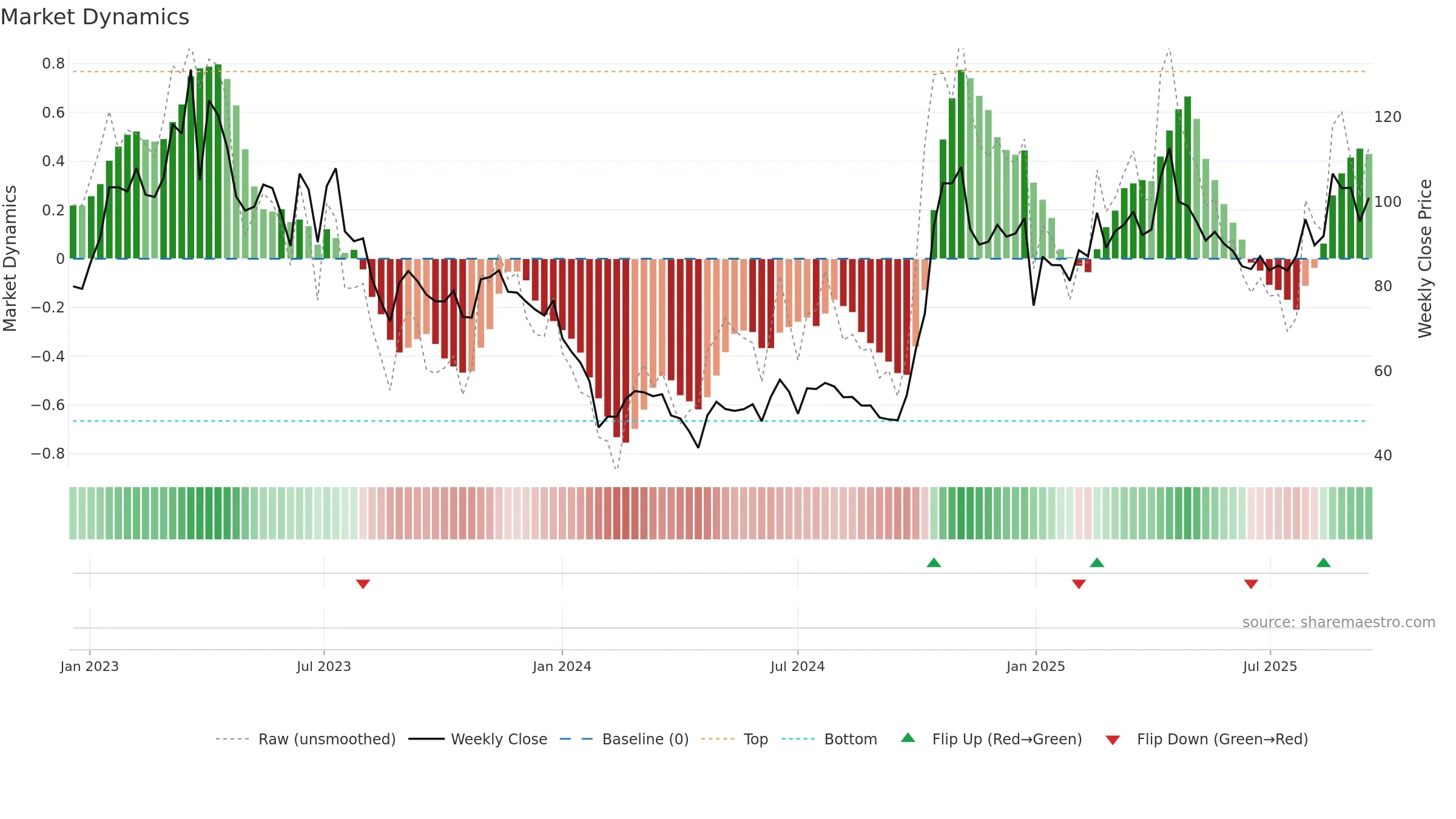Toggle the Weekly Close legend entry
The width and height of the screenshot is (1456, 819).
coord(478,739)
